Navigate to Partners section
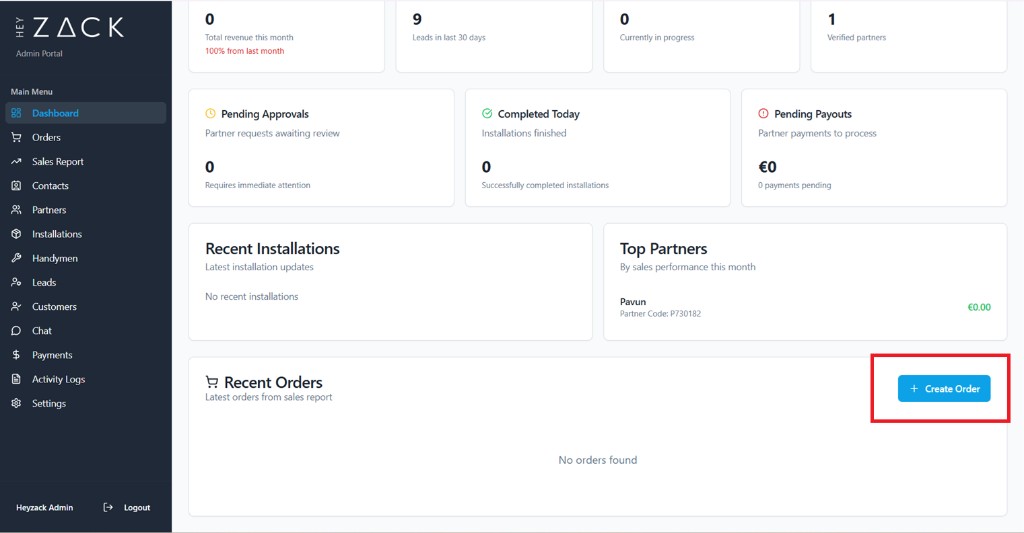 (86, 210)
